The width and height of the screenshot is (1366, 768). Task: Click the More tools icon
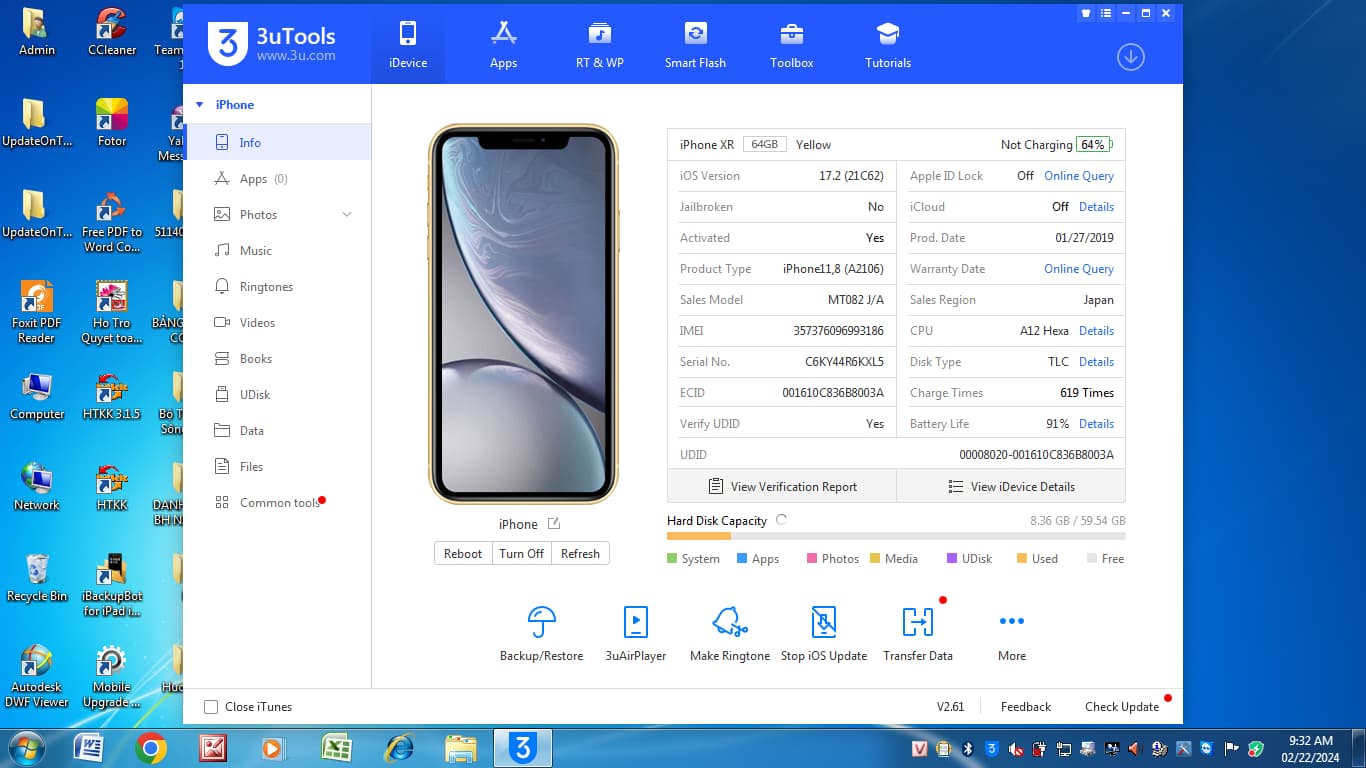1012,621
